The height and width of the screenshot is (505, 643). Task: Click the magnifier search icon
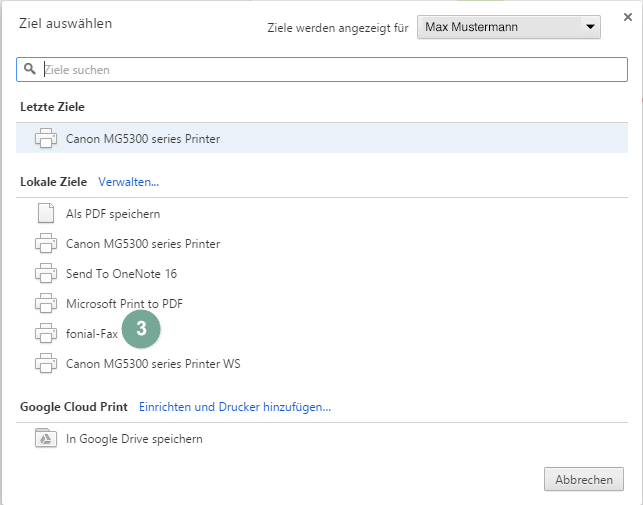(30, 69)
